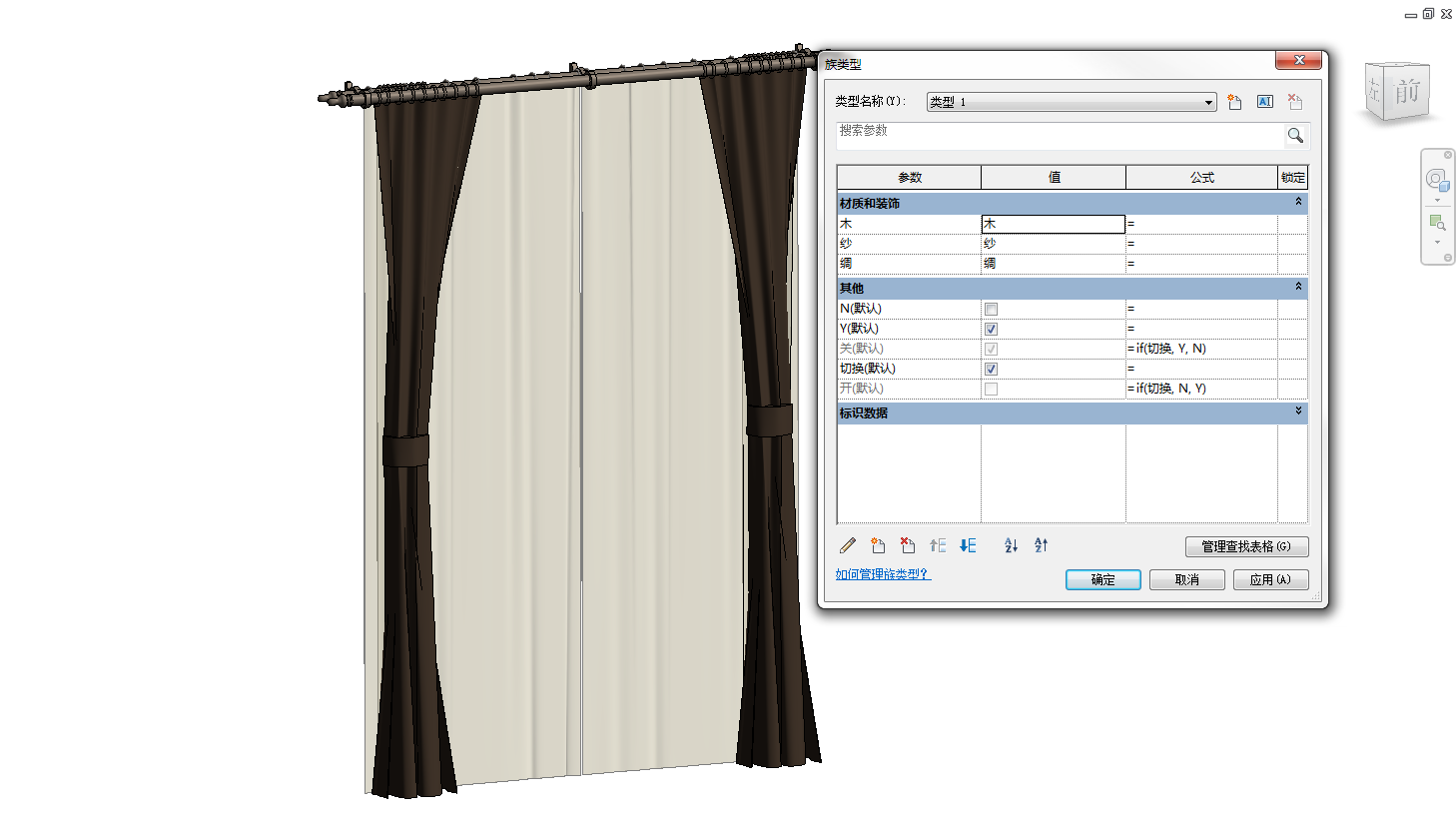Select the if(切换, N, Y) formula cell
This screenshot has height=836, width=1456.
(x=1202, y=389)
